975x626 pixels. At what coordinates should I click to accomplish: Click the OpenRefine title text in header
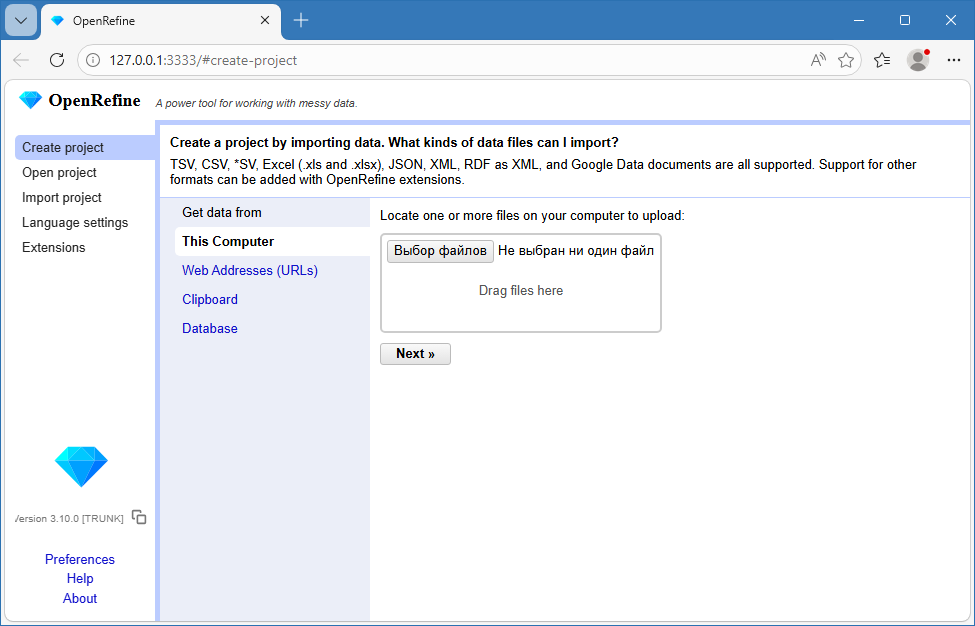(95, 101)
